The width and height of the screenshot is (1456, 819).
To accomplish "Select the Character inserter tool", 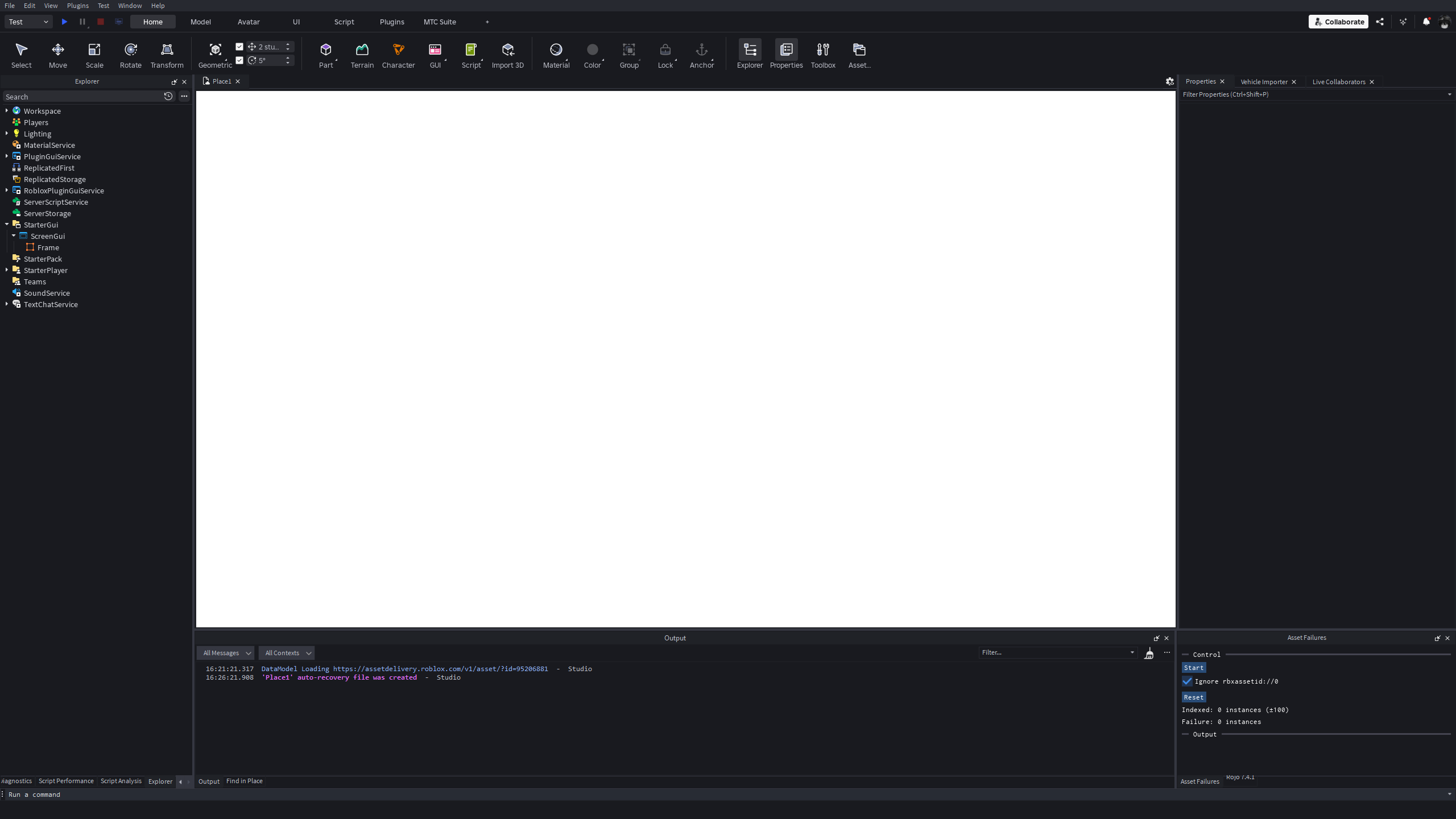I will pos(398,54).
